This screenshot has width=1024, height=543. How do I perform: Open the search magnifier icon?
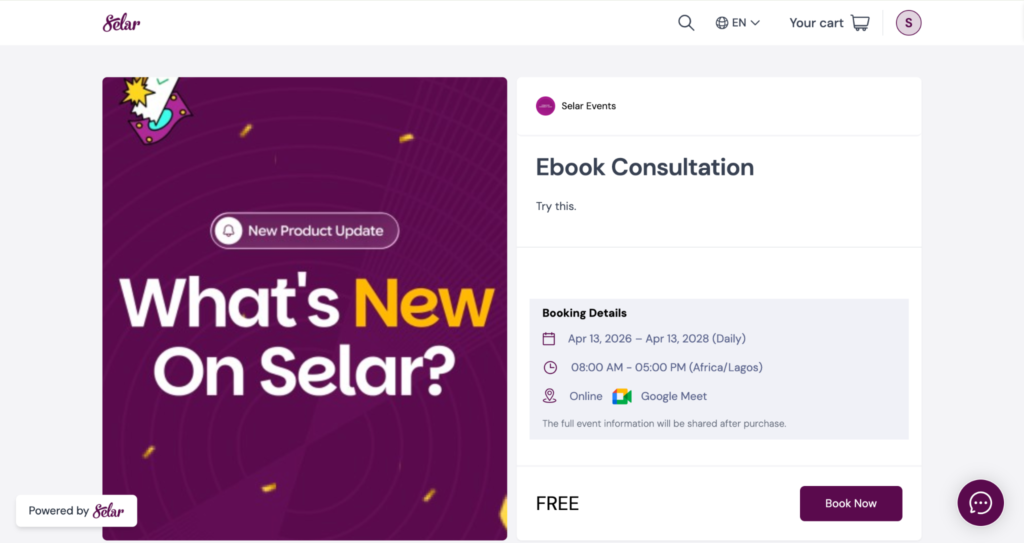point(686,23)
